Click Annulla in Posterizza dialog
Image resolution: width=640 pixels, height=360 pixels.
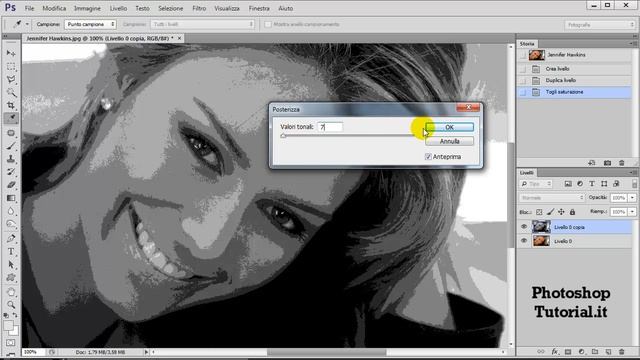tap(449, 141)
